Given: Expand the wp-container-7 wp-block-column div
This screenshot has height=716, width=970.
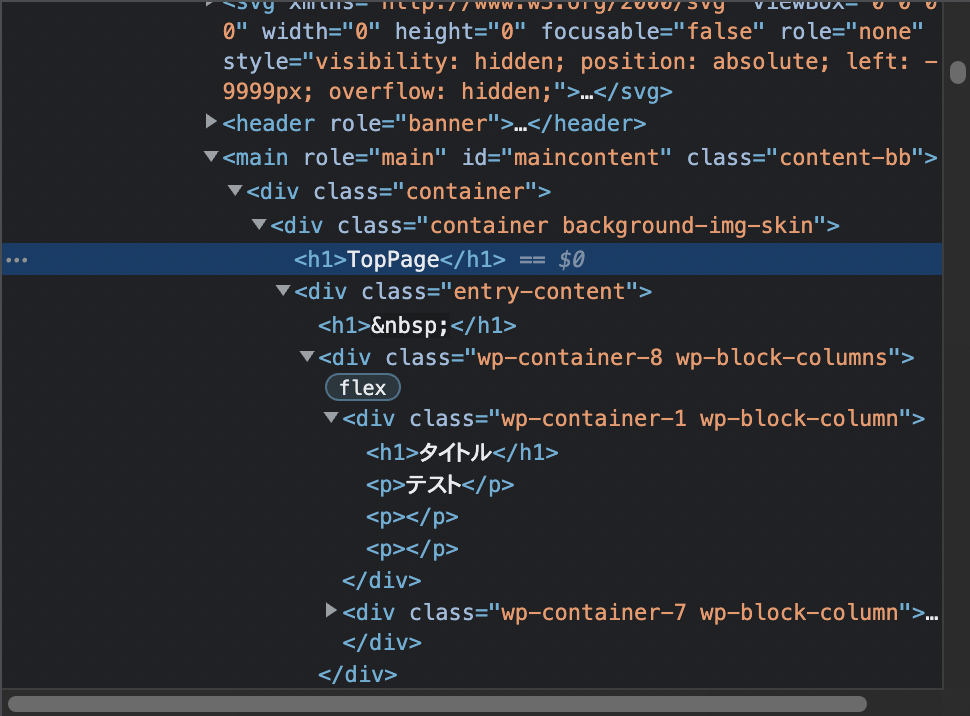Looking at the screenshot, I should (x=330, y=611).
